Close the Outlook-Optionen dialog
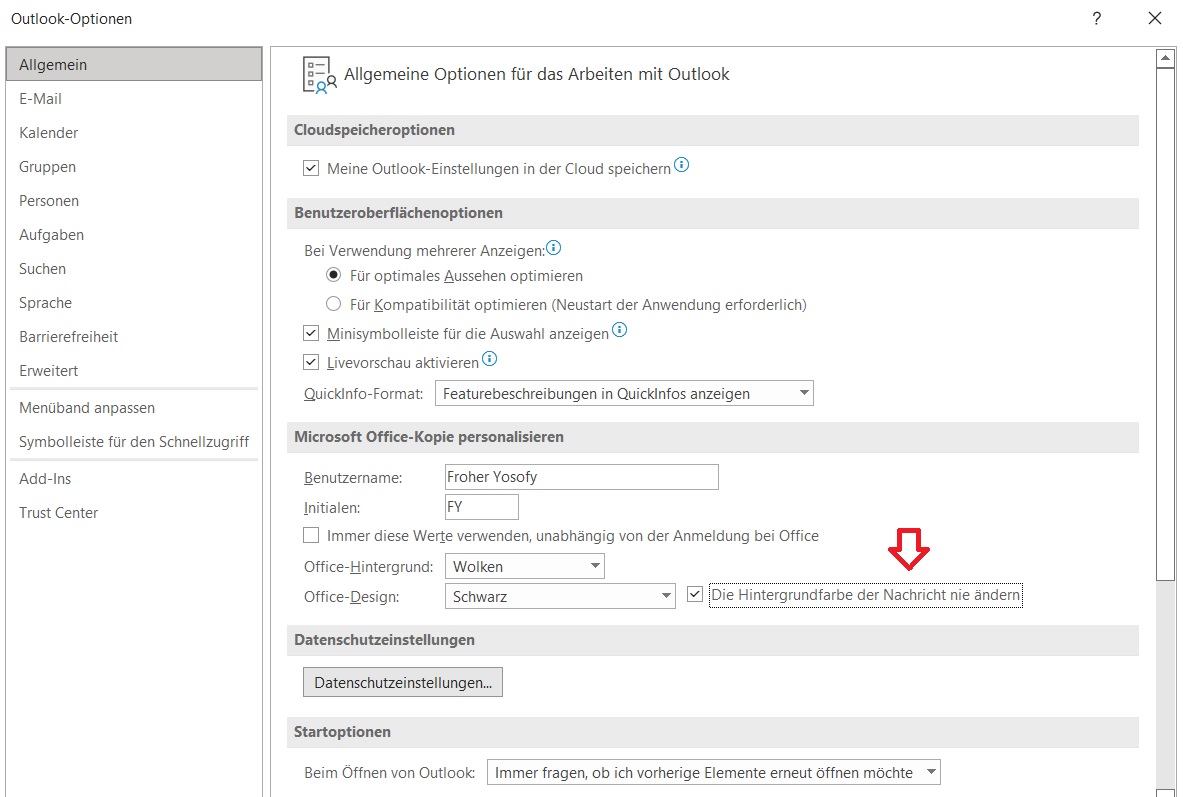 (x=1154, y=18)
